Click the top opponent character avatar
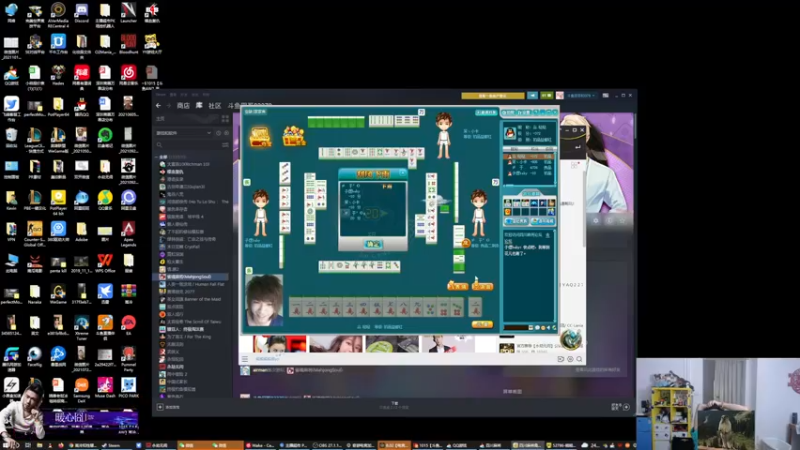800x450 pixels. 443,134
